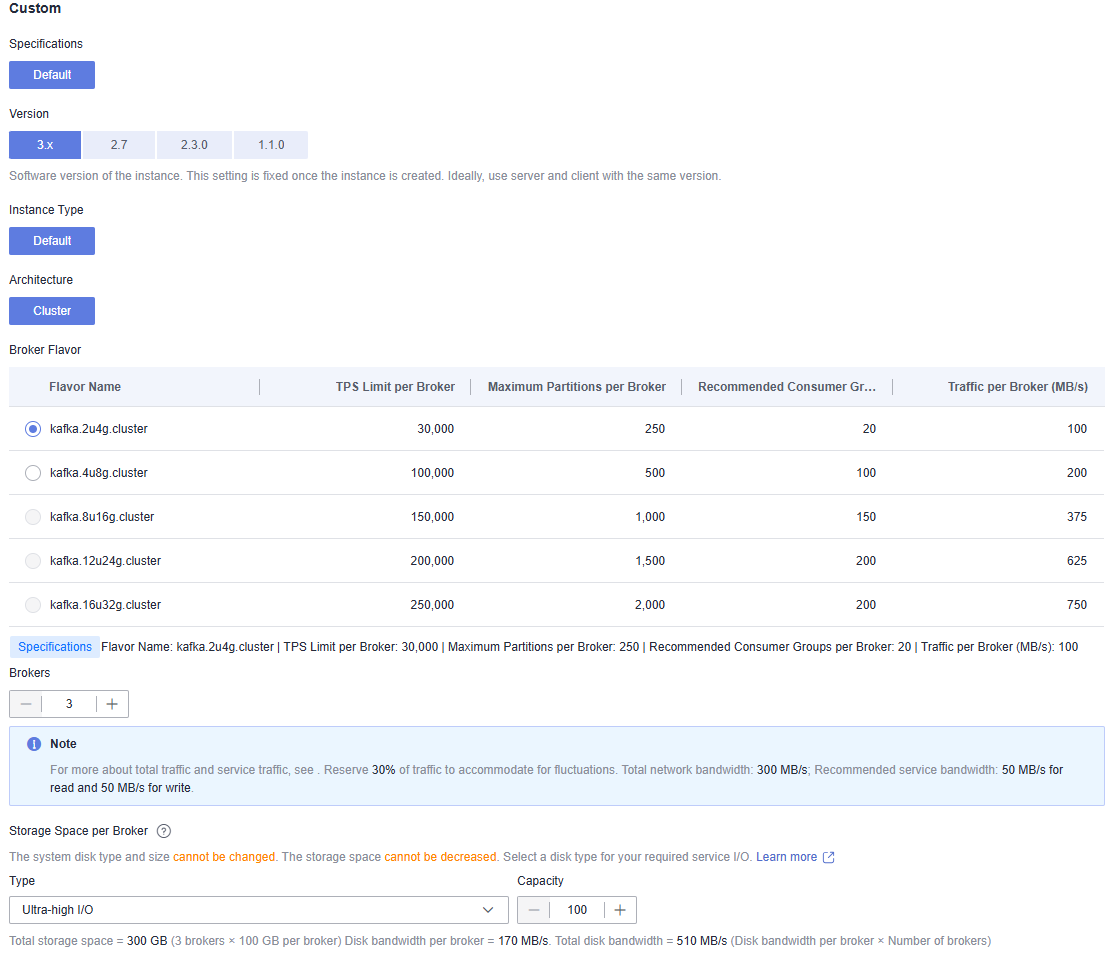Screen dimensions: 1110x959
Task: Click the TPS Limit per Broker column header
Action: (x=395, y=387)
